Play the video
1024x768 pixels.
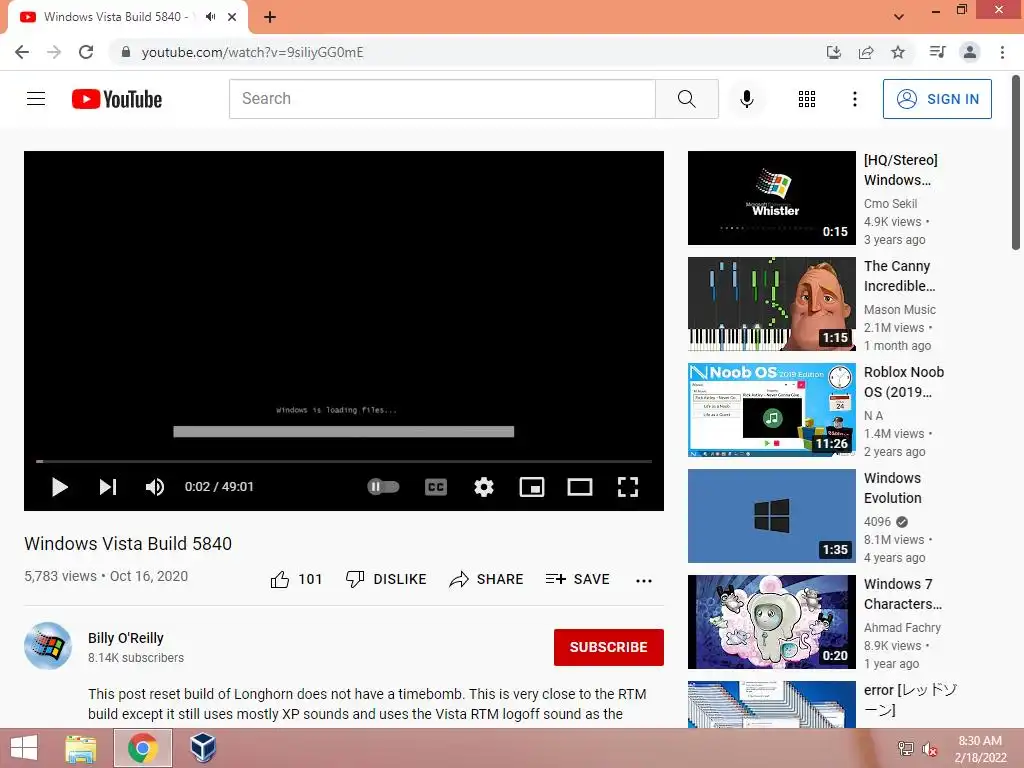pyautogui.click(x=59, y=487)
